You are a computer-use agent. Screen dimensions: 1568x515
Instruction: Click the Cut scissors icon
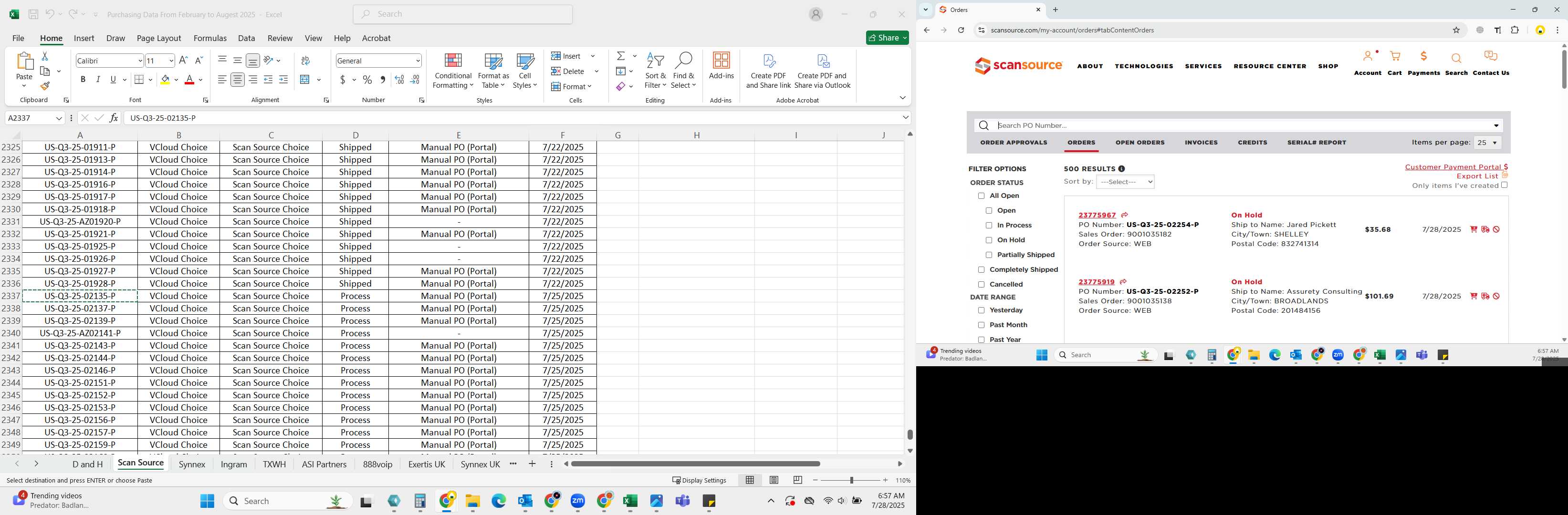tap(45, 56)
